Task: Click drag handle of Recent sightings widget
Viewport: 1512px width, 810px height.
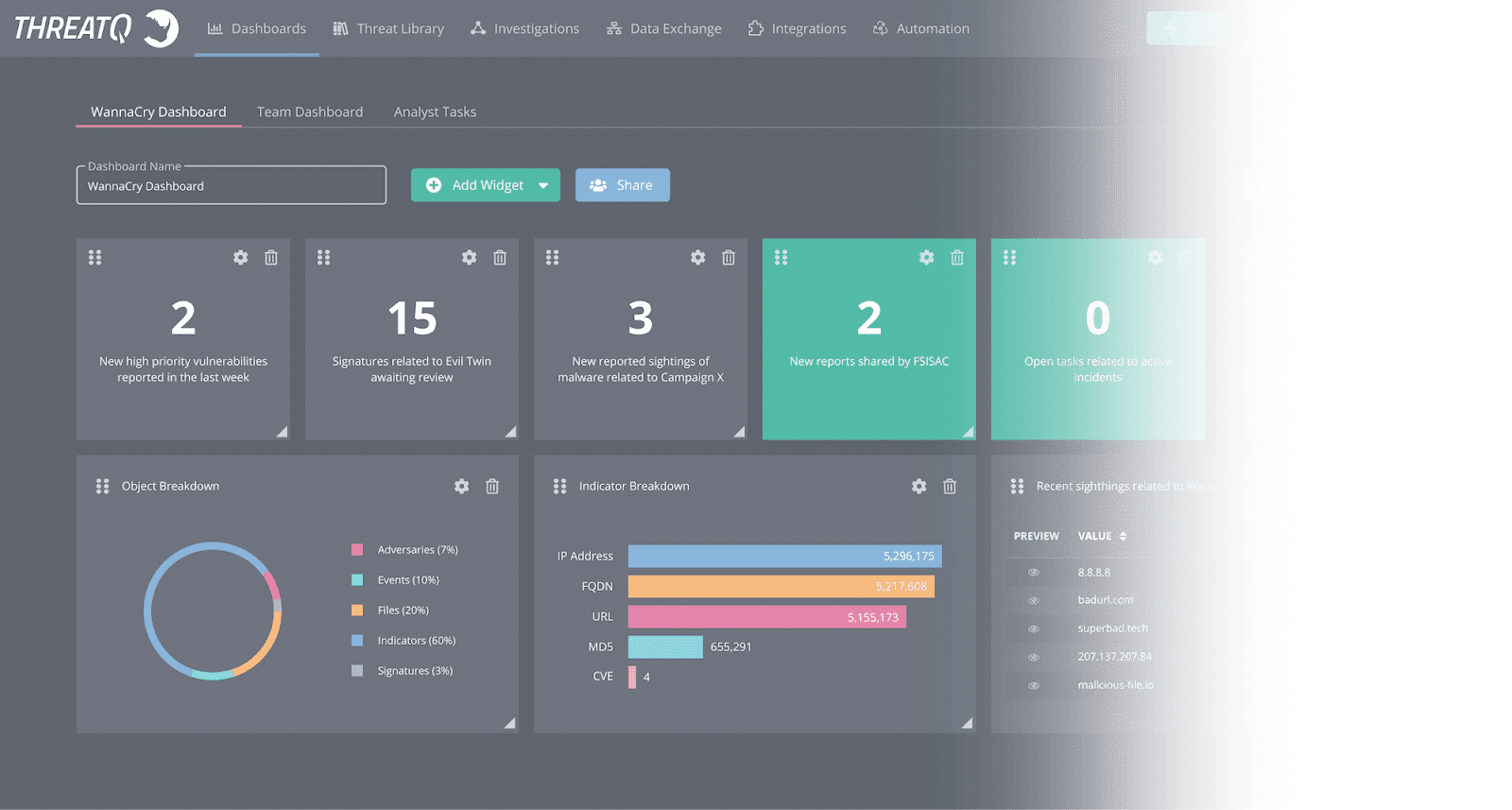Action: 1018,486
